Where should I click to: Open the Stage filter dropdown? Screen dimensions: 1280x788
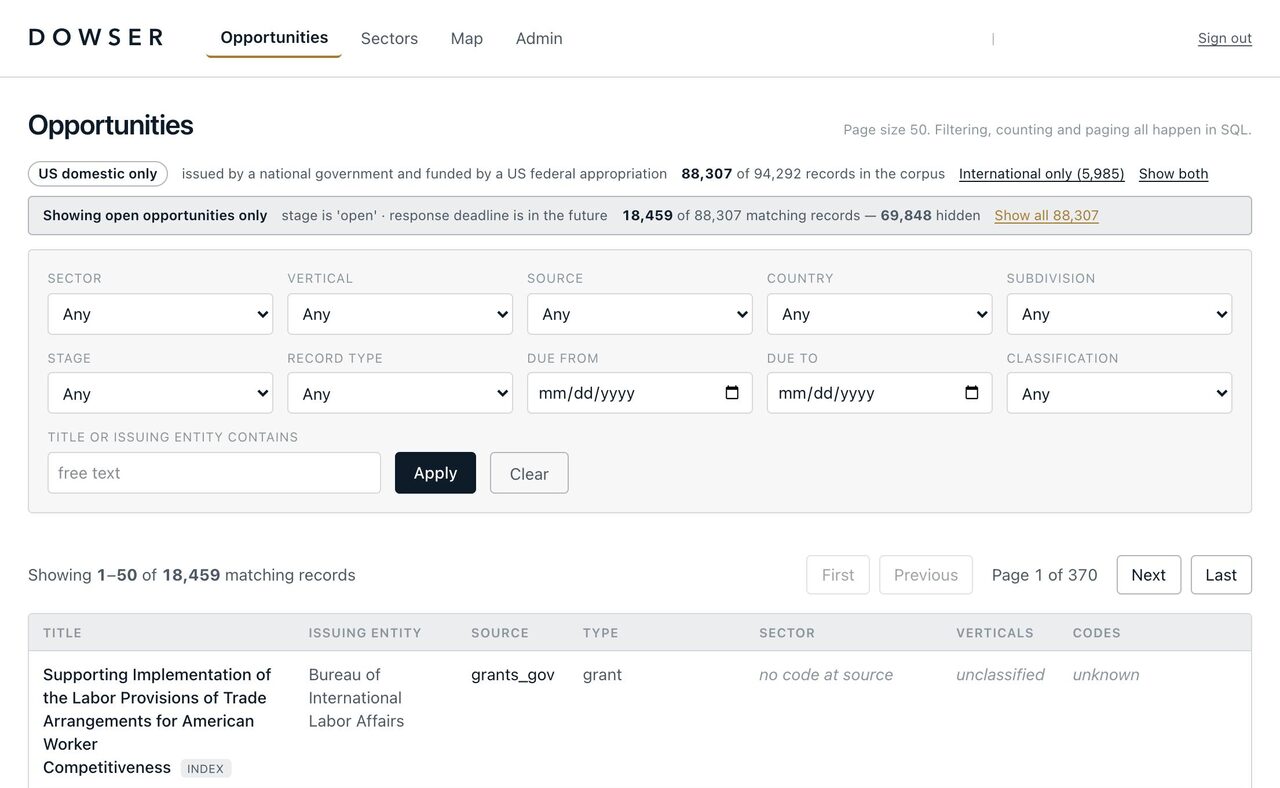tap(160, 393)
